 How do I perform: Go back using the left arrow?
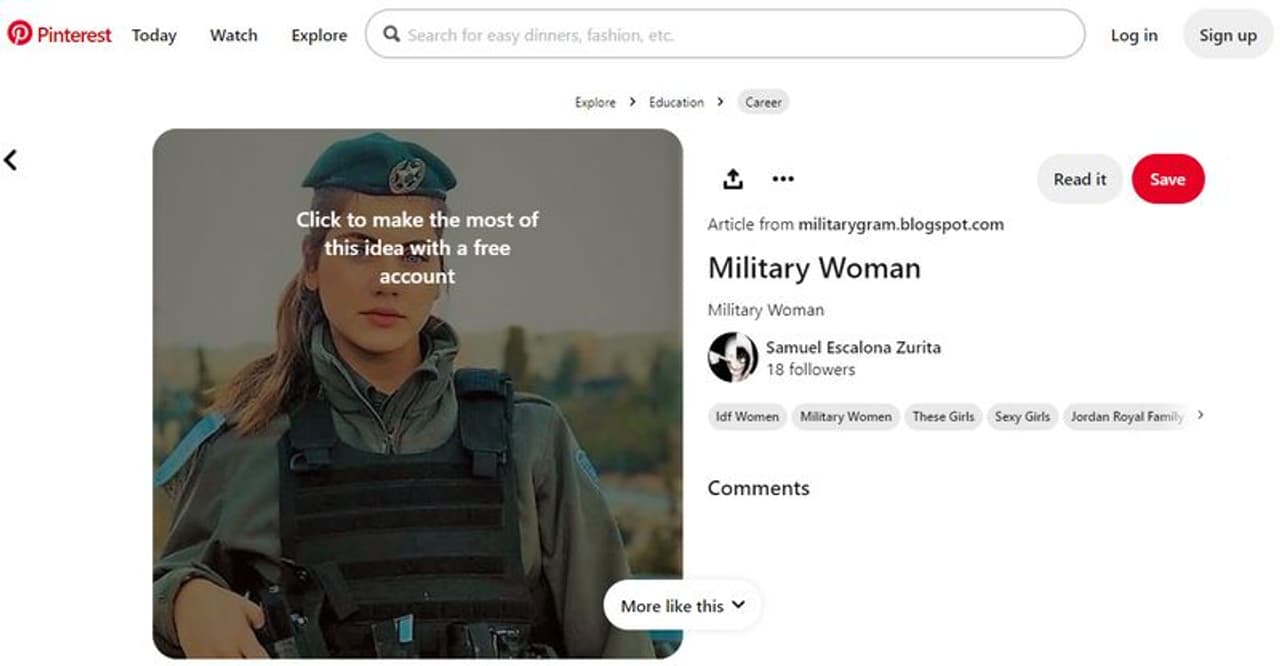pyautogui.click(x=11, y=160)
